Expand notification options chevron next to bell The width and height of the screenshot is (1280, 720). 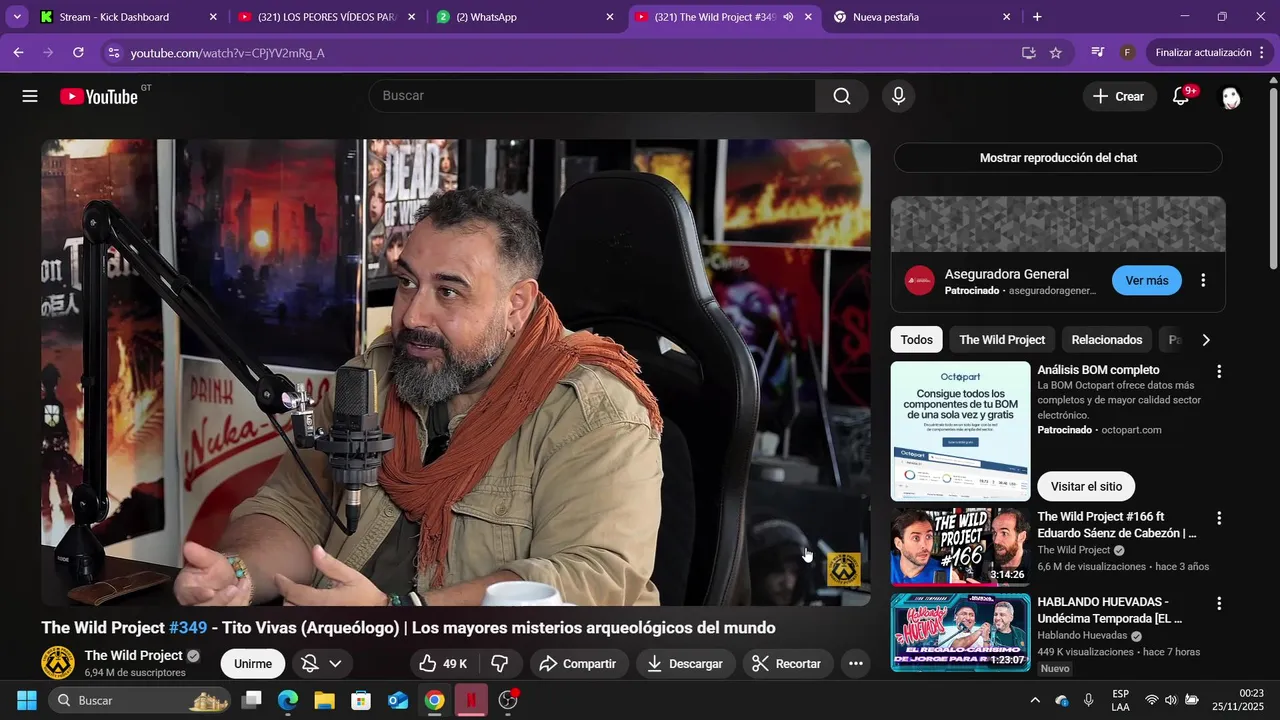click(335, 663)
